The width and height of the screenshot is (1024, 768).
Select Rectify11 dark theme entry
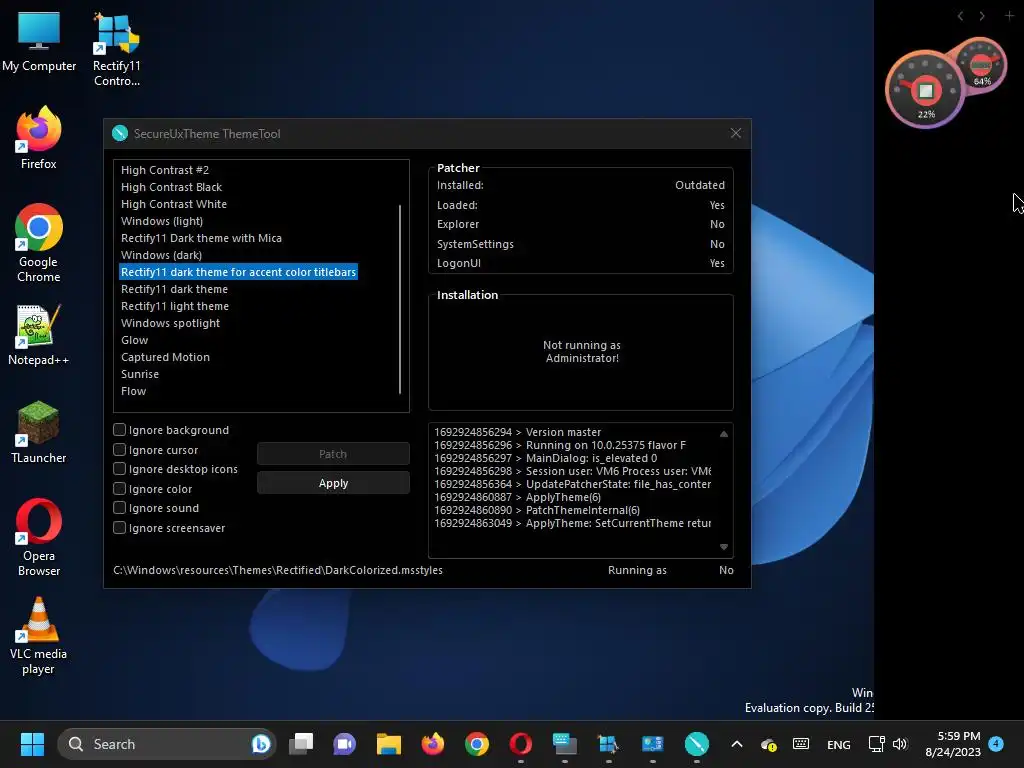174,289
